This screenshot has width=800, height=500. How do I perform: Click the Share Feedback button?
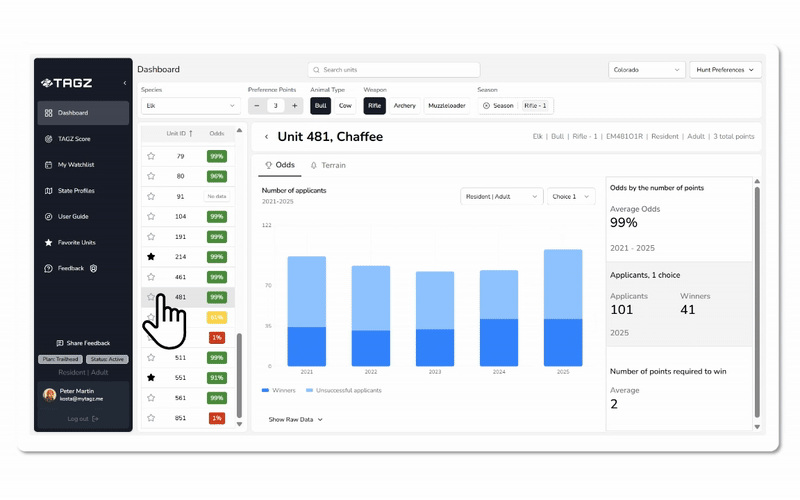[83, 343]
